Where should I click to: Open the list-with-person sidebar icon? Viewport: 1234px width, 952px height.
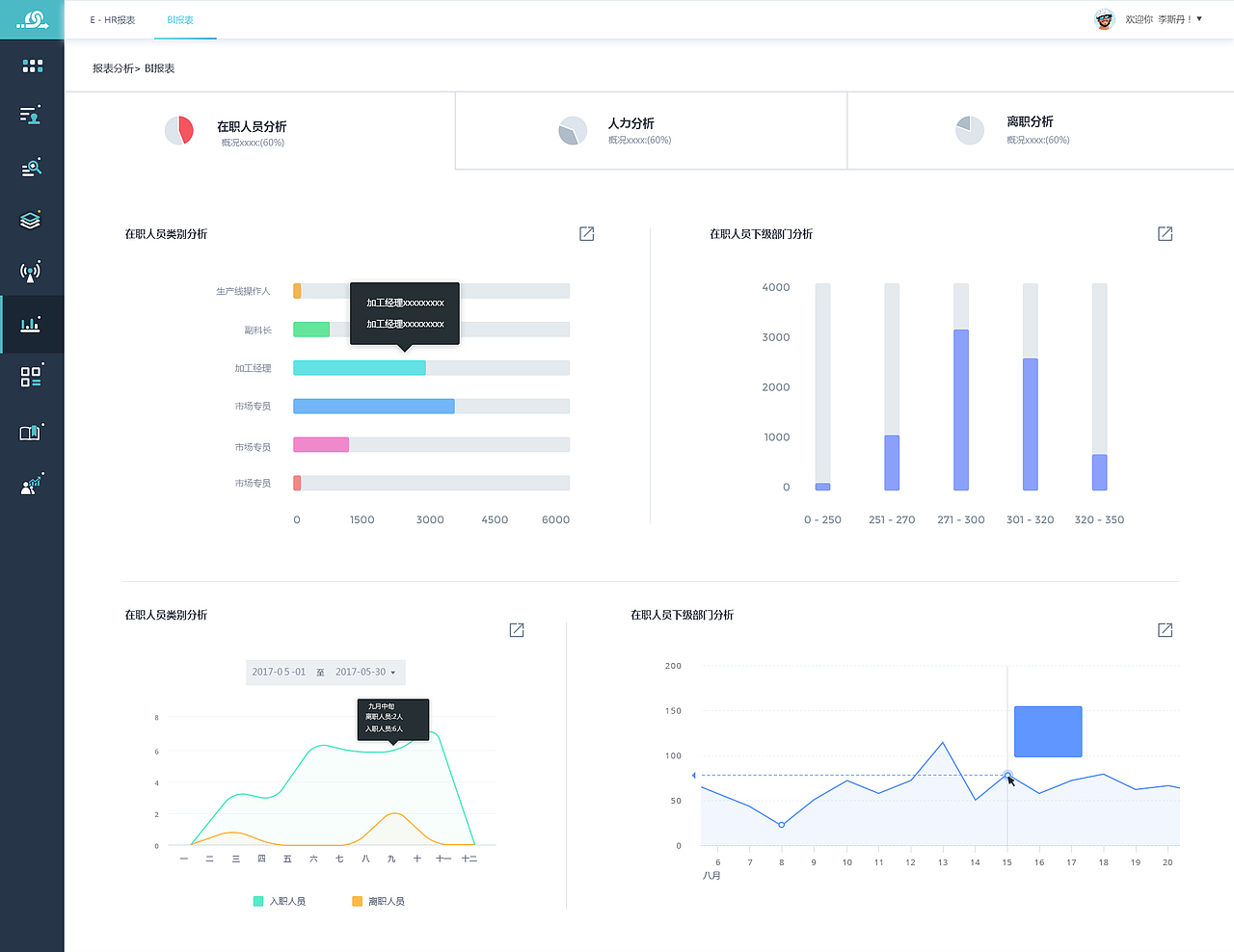coord(31,116)
